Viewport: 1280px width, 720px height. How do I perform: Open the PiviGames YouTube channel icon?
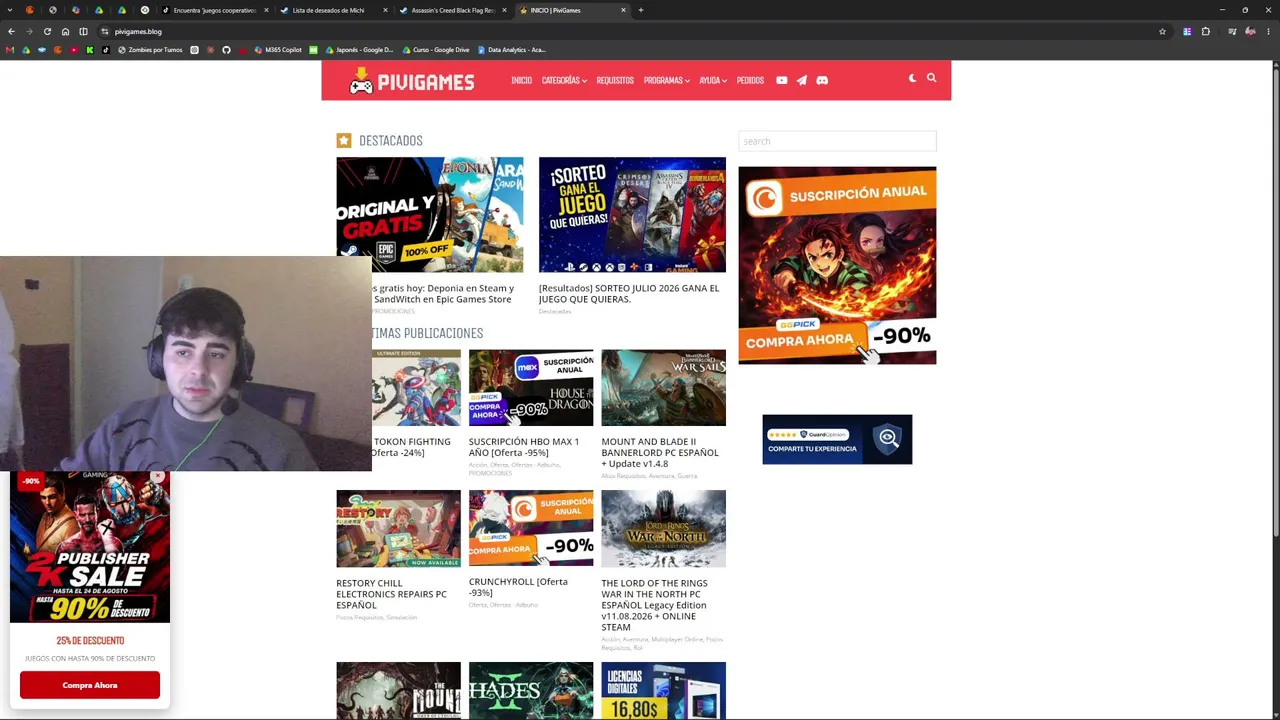(782, 80)
